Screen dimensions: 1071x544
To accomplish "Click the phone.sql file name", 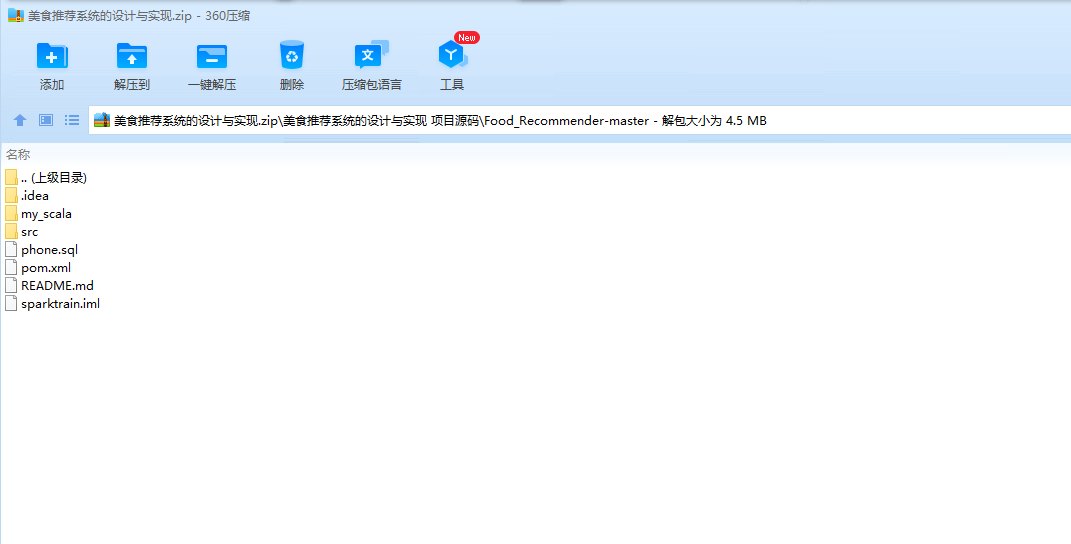I will point(49,249).
